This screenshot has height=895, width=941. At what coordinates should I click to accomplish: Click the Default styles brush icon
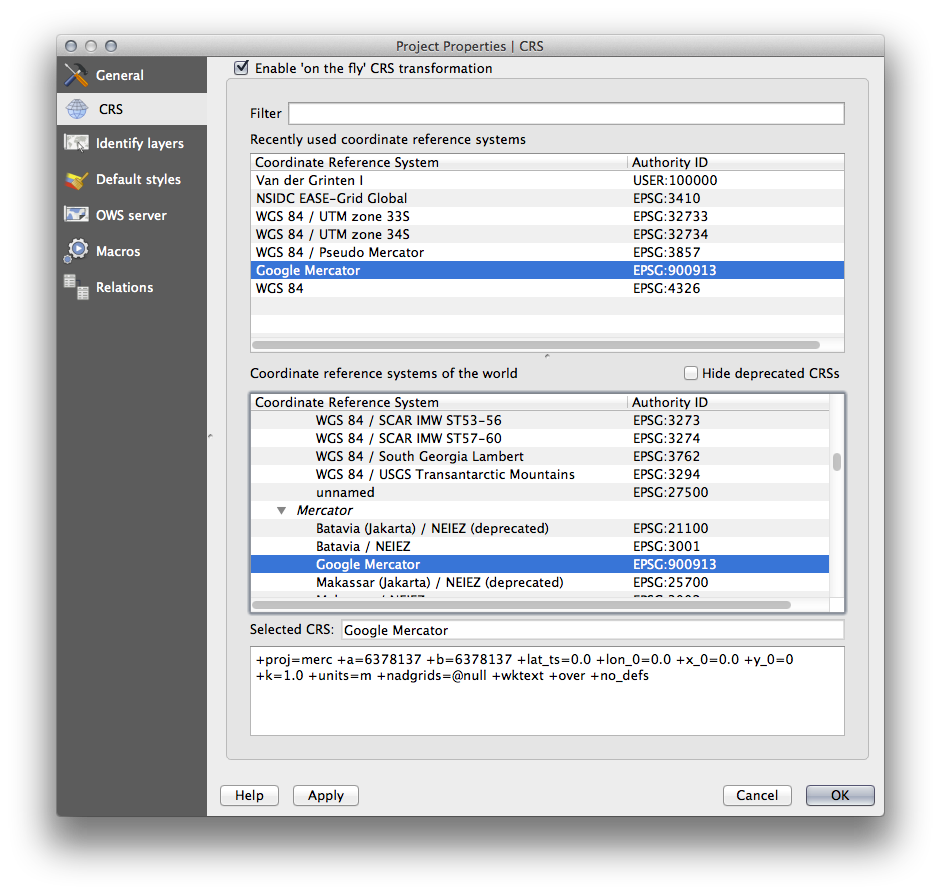tap(77, 180)
